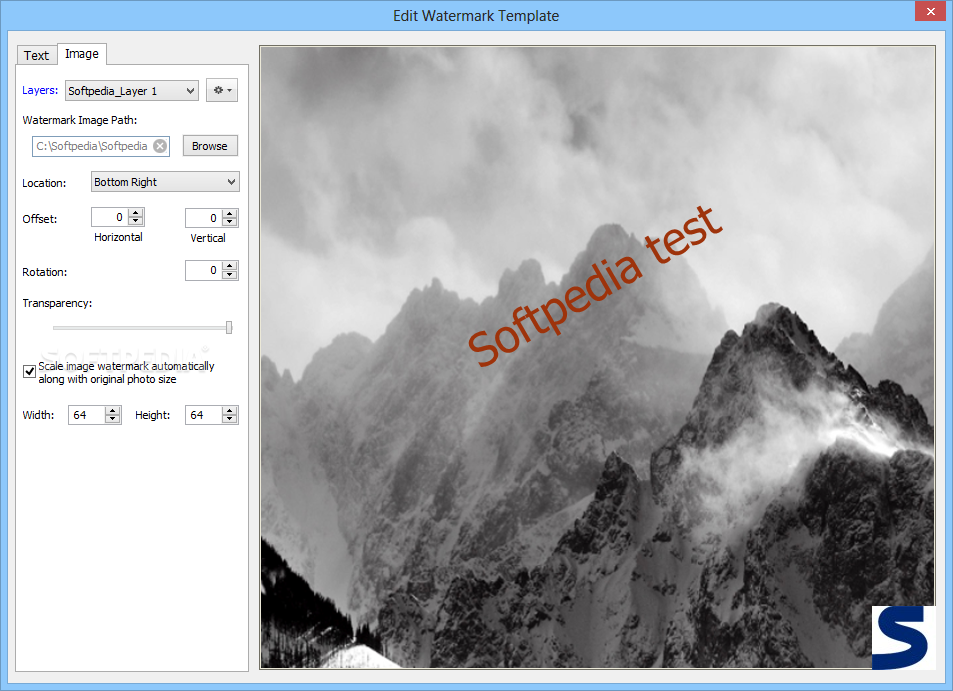This screenshot has height=691, width=953.
Task: Focus the Watermark Image Path input field
Action: tap(92, 146)
